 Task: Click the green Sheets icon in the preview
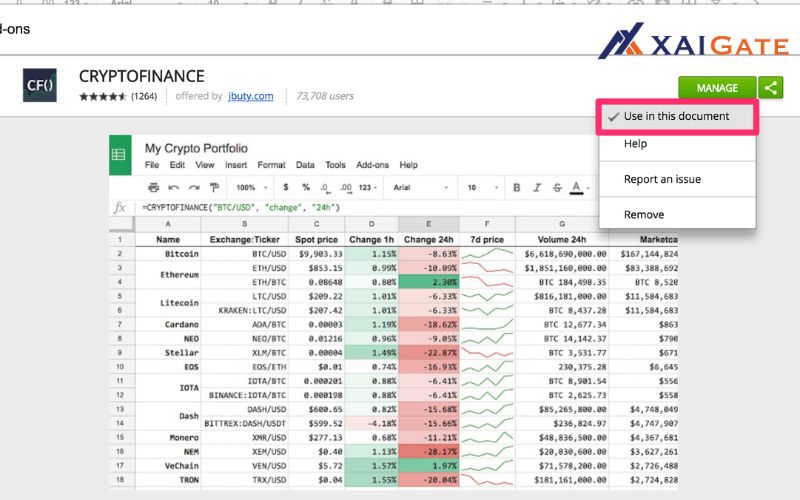(120, 155)
